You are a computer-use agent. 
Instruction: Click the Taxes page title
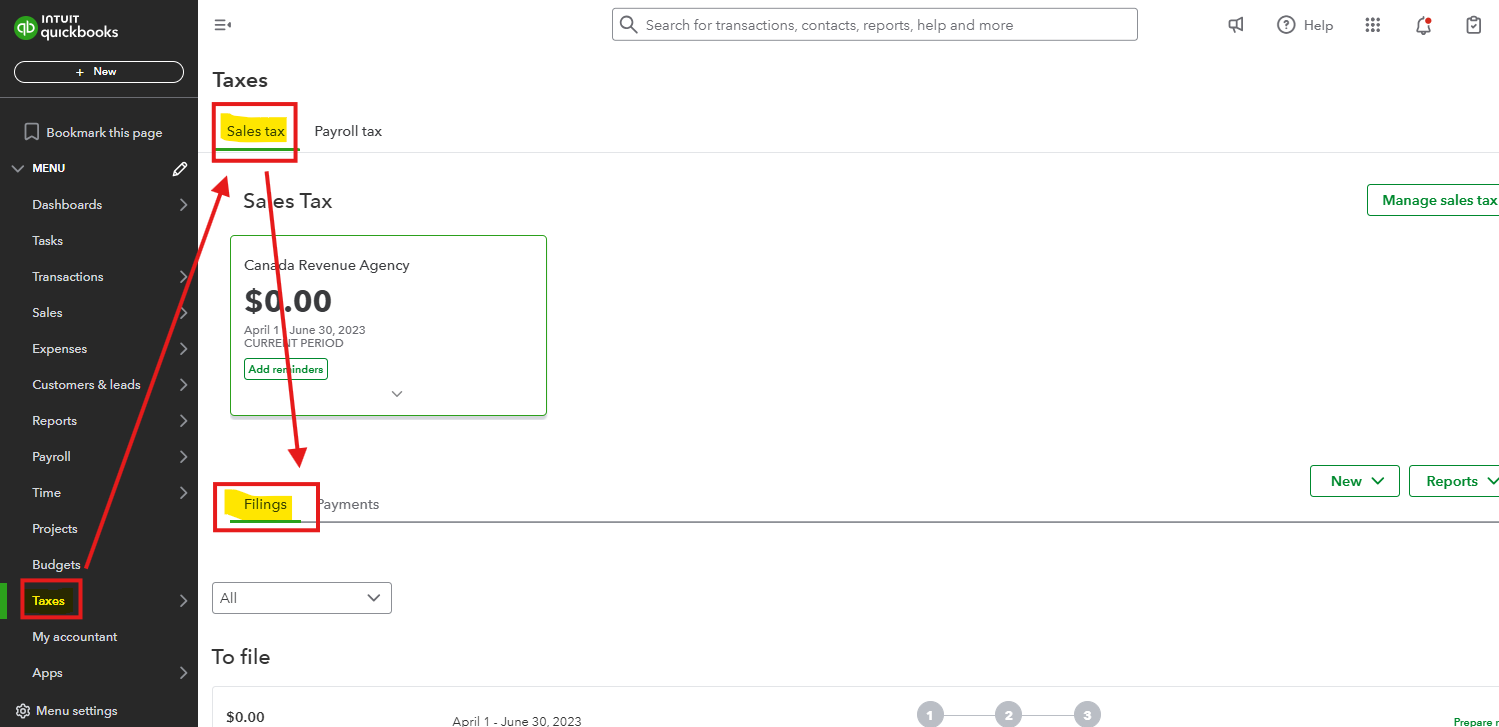pyautogui.click(x=241, y=80)
